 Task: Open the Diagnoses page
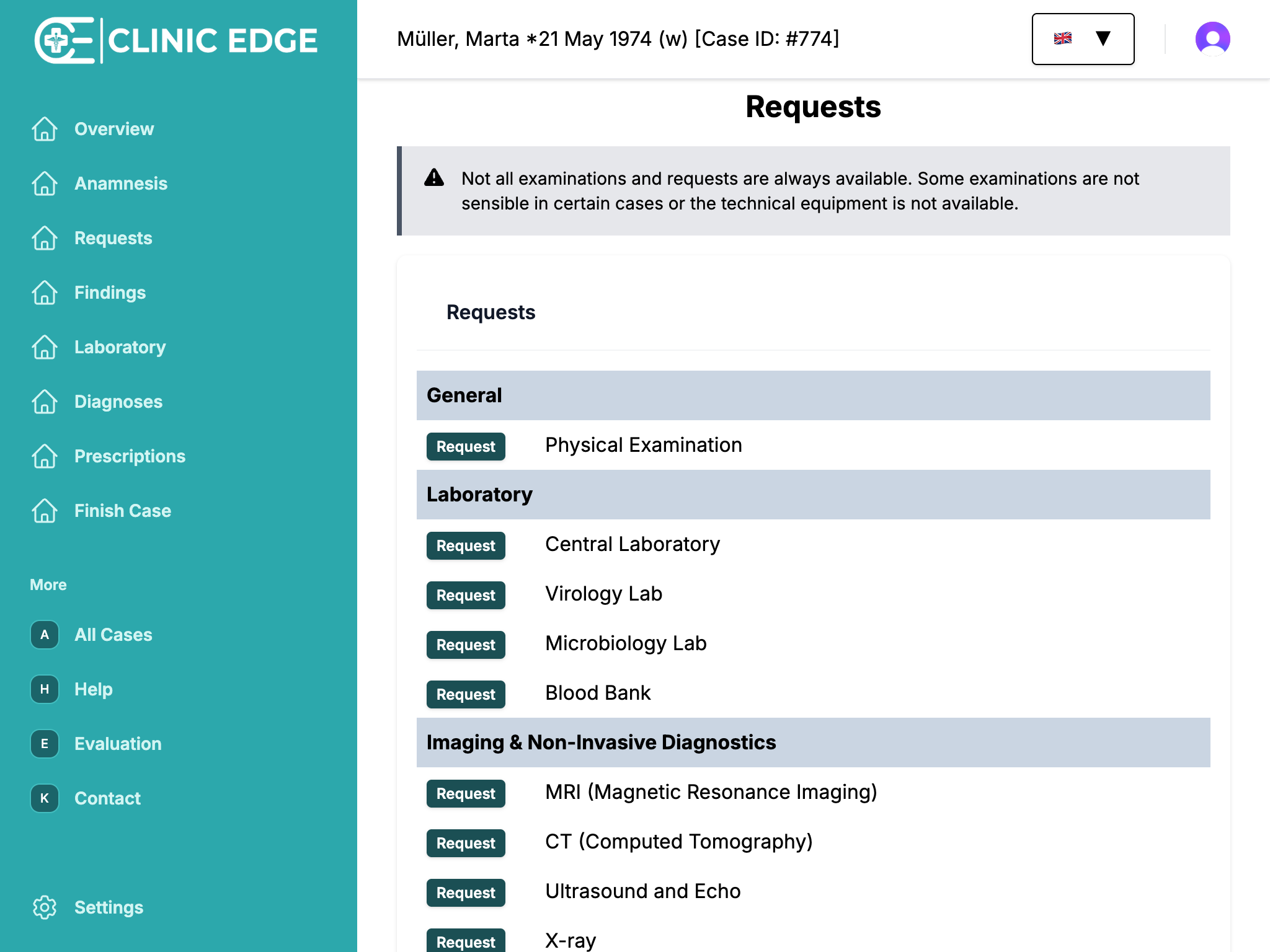(x=118, y=402)
